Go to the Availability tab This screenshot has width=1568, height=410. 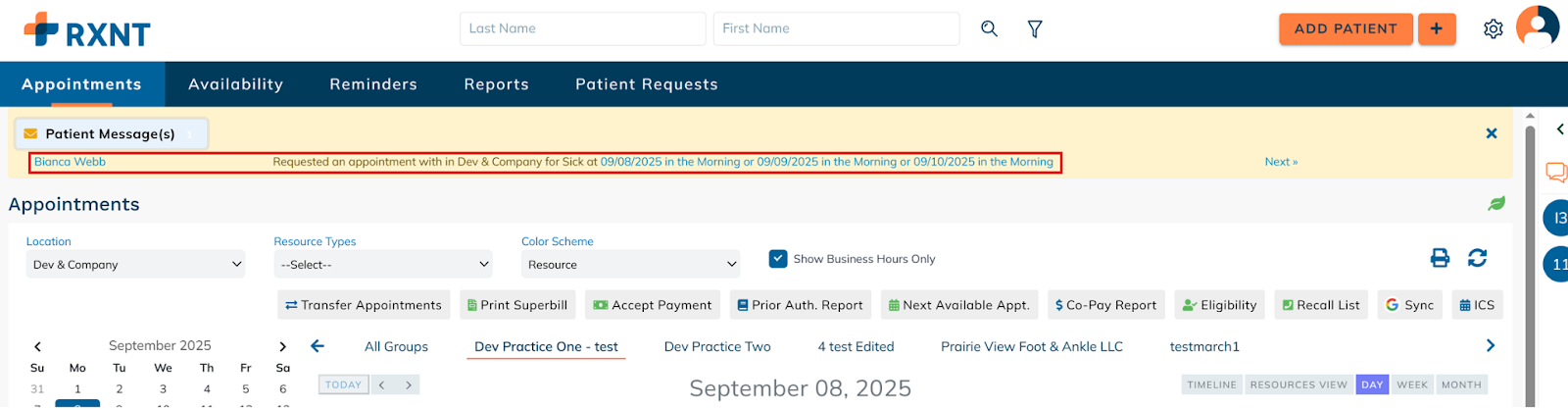pos(235,84)
